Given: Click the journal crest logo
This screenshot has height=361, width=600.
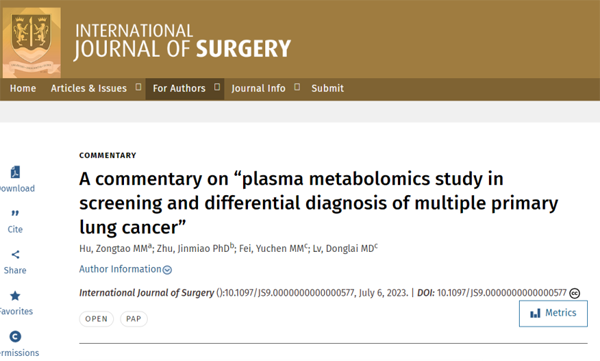Looking at the screenshot, I should [x=31, y=42].
